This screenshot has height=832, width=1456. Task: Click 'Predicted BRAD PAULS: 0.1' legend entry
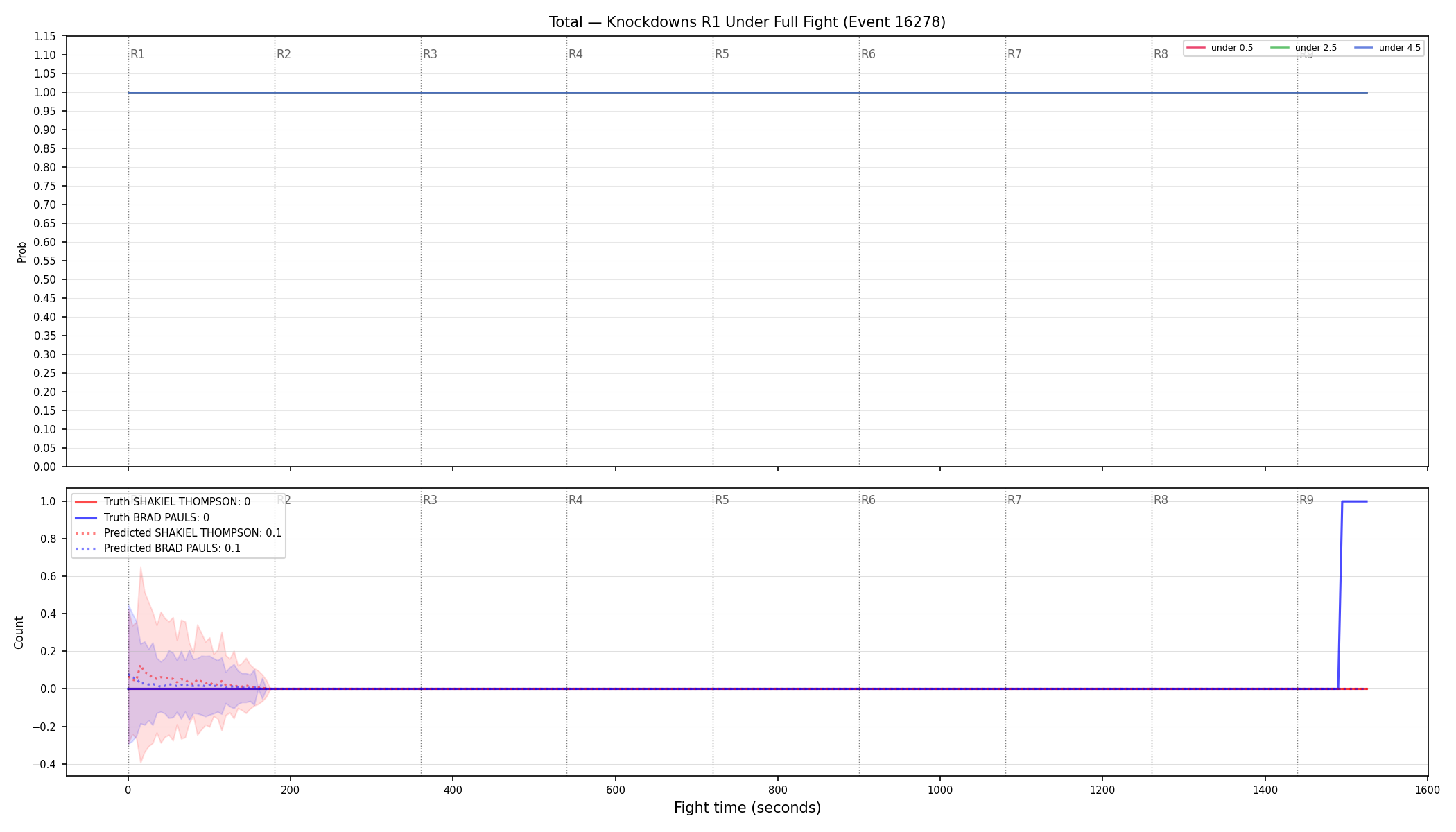coord(157,548)
